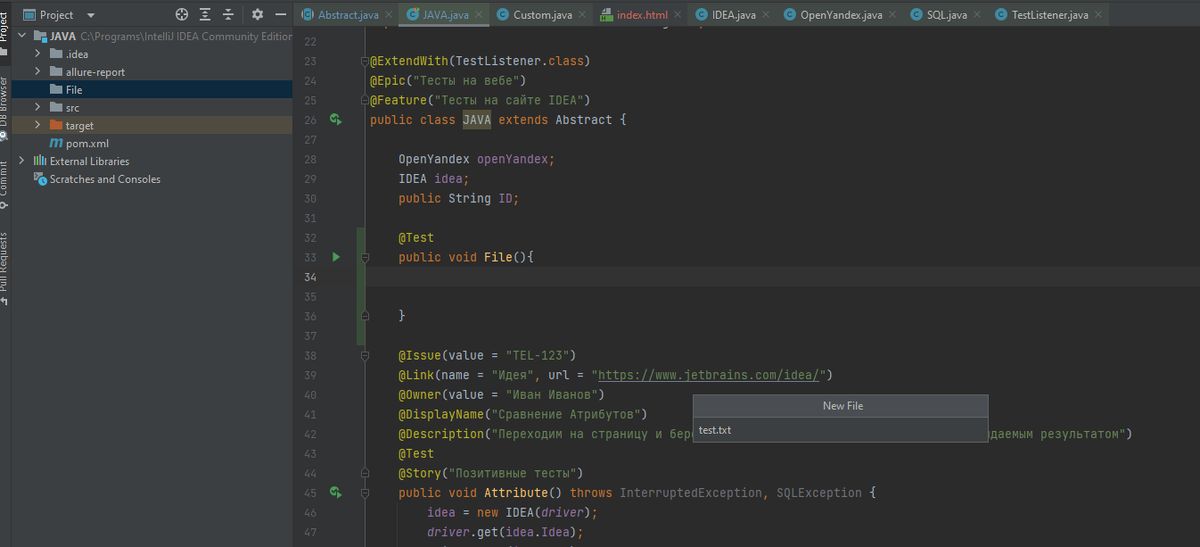Click the orange target folder icon

56,126
